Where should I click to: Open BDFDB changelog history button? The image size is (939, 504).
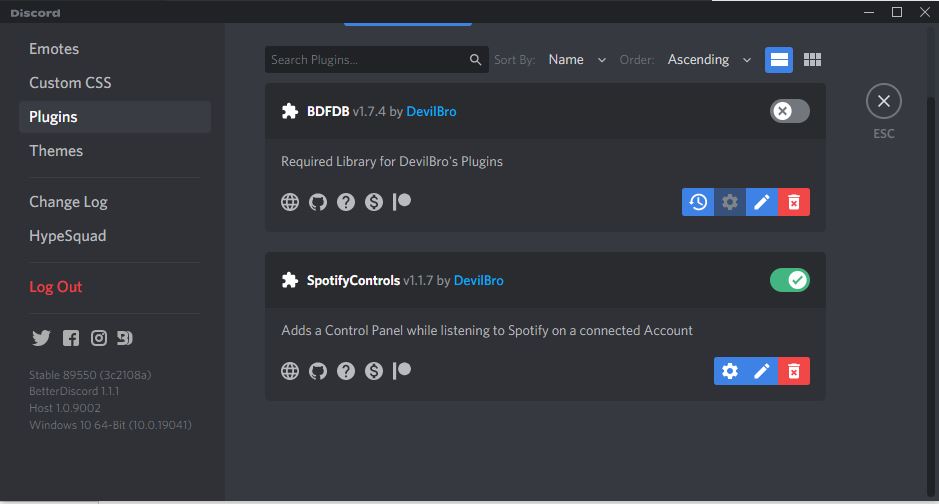click(698, 202)
